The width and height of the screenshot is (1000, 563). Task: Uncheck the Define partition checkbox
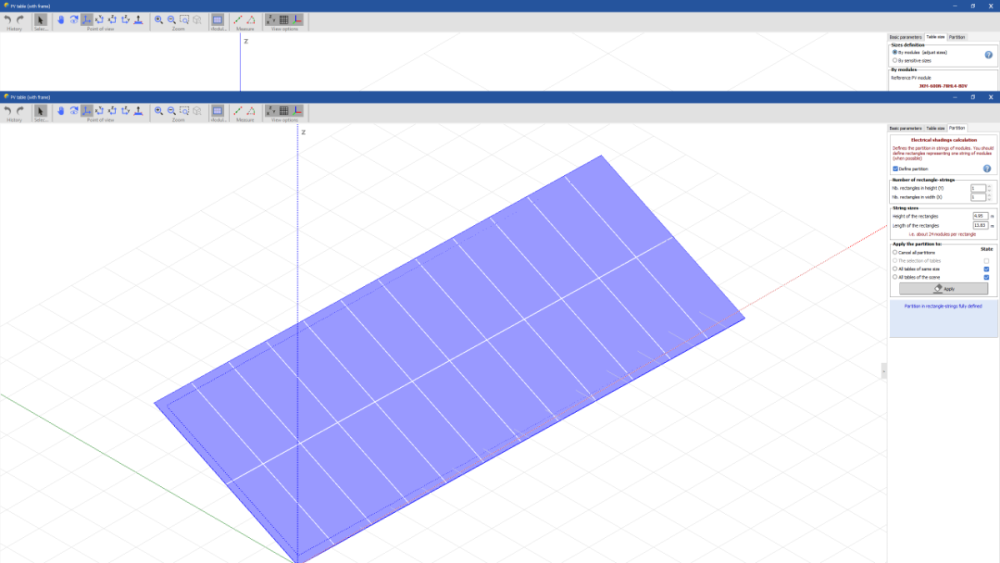pos(895,169)
